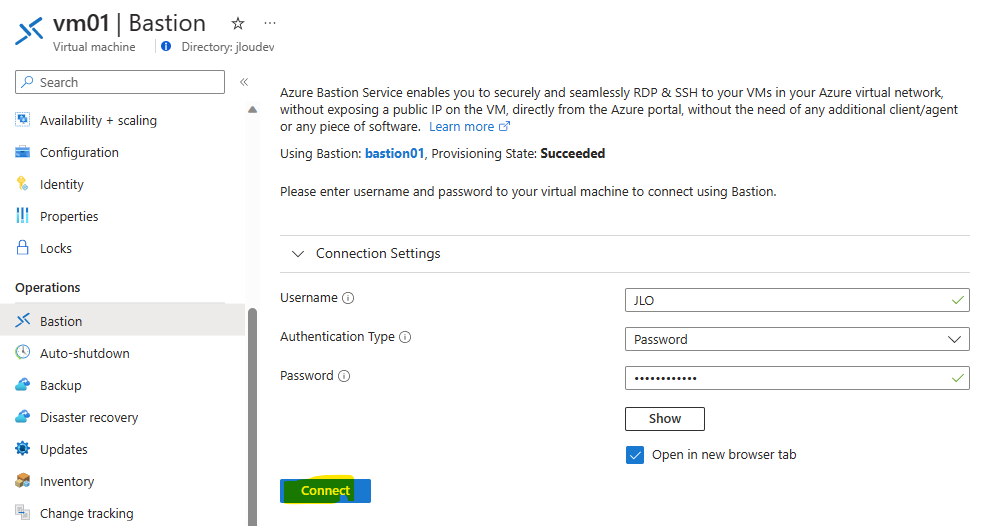Click the Connect button

[x=325, y=491]
